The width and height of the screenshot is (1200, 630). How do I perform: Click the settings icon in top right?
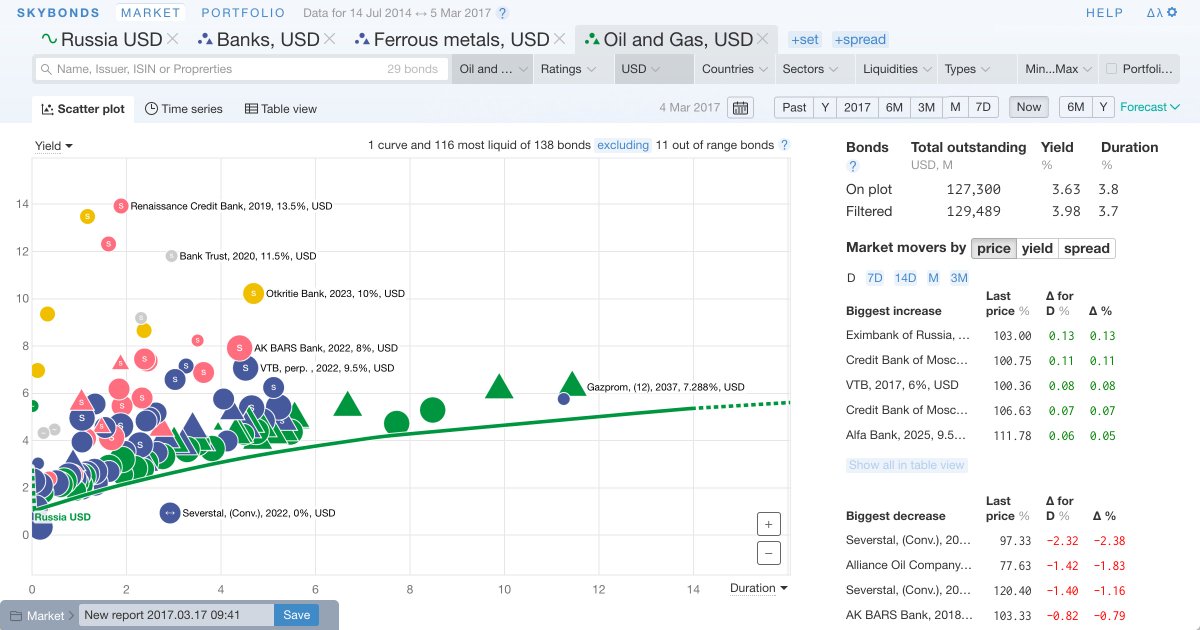[1172, 13]
